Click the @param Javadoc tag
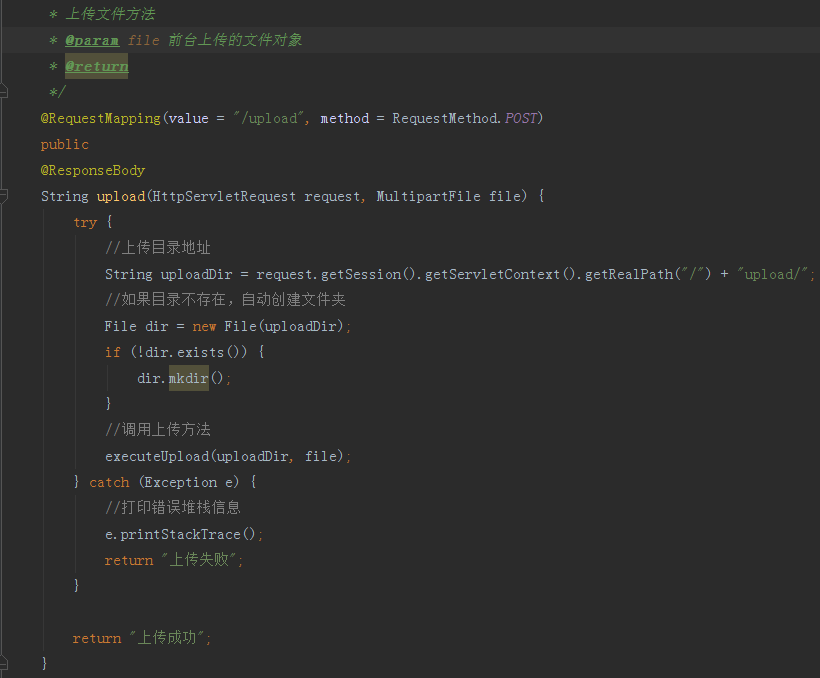The image size is (820, 678). (92, 40)
